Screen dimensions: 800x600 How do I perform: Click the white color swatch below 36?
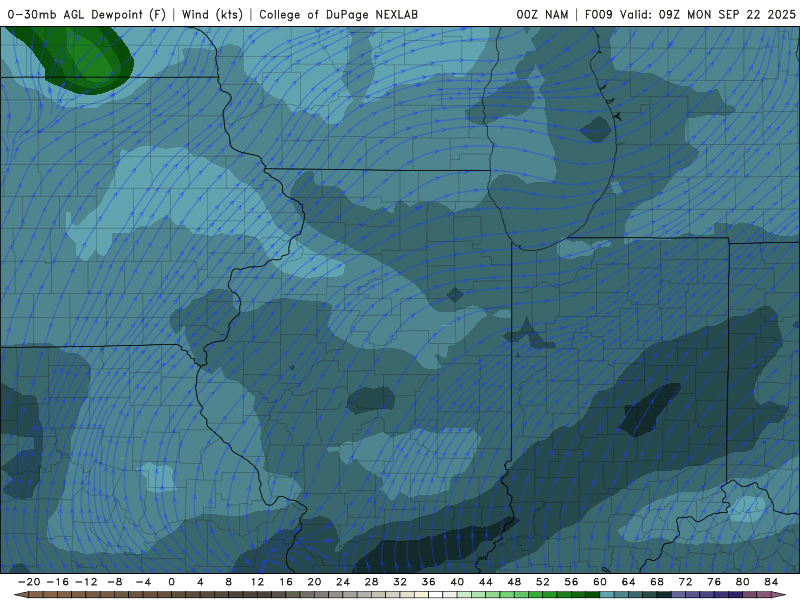coord(436,595)
